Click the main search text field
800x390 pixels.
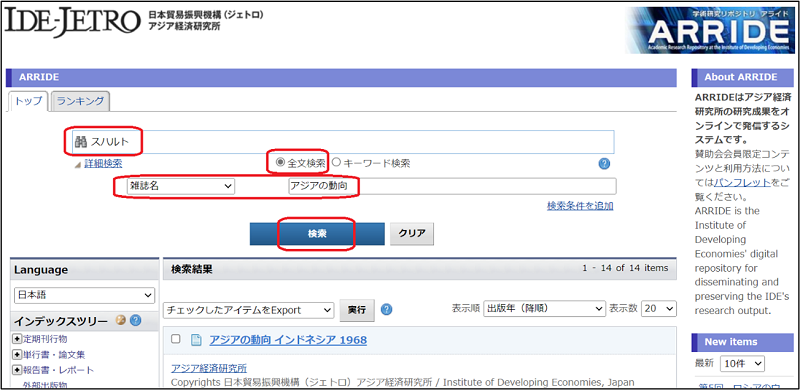pyautogui.click(x=343, y=142)
